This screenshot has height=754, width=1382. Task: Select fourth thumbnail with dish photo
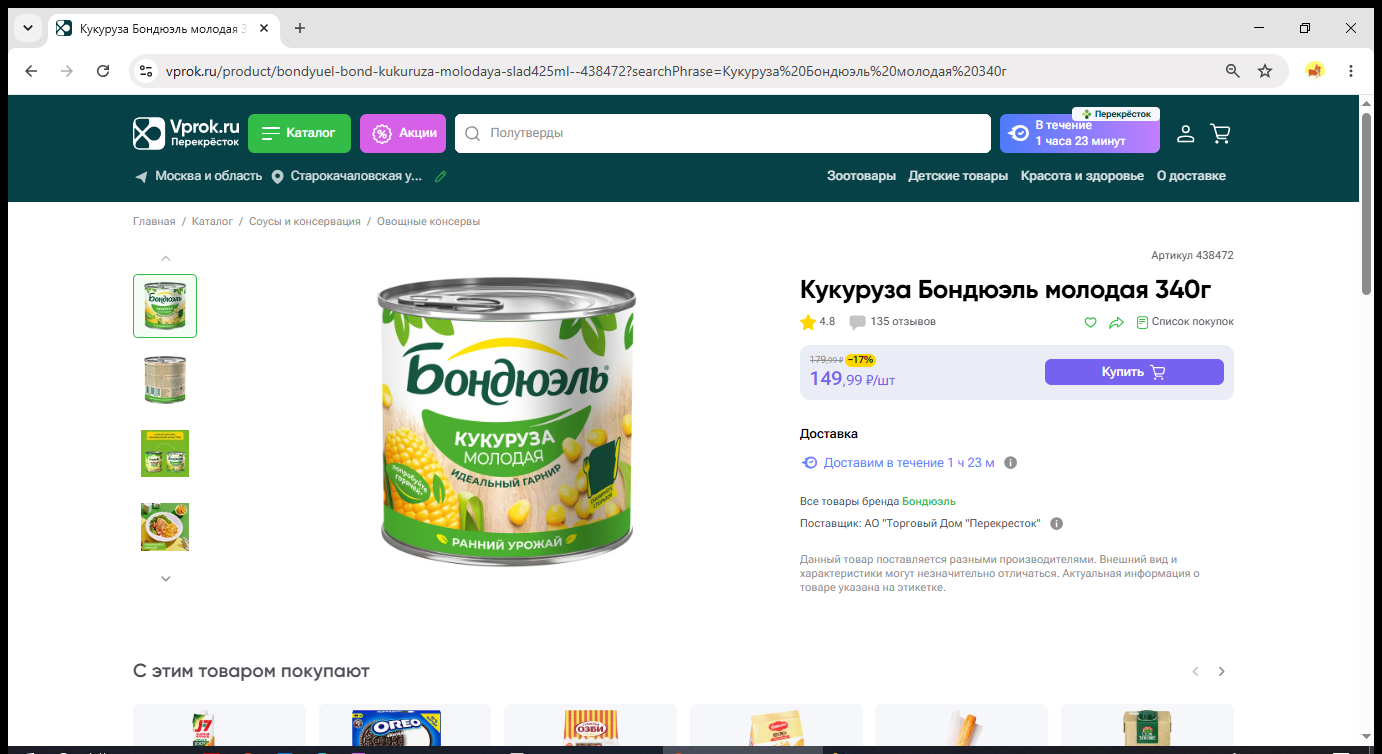click(x=165, y=527)
